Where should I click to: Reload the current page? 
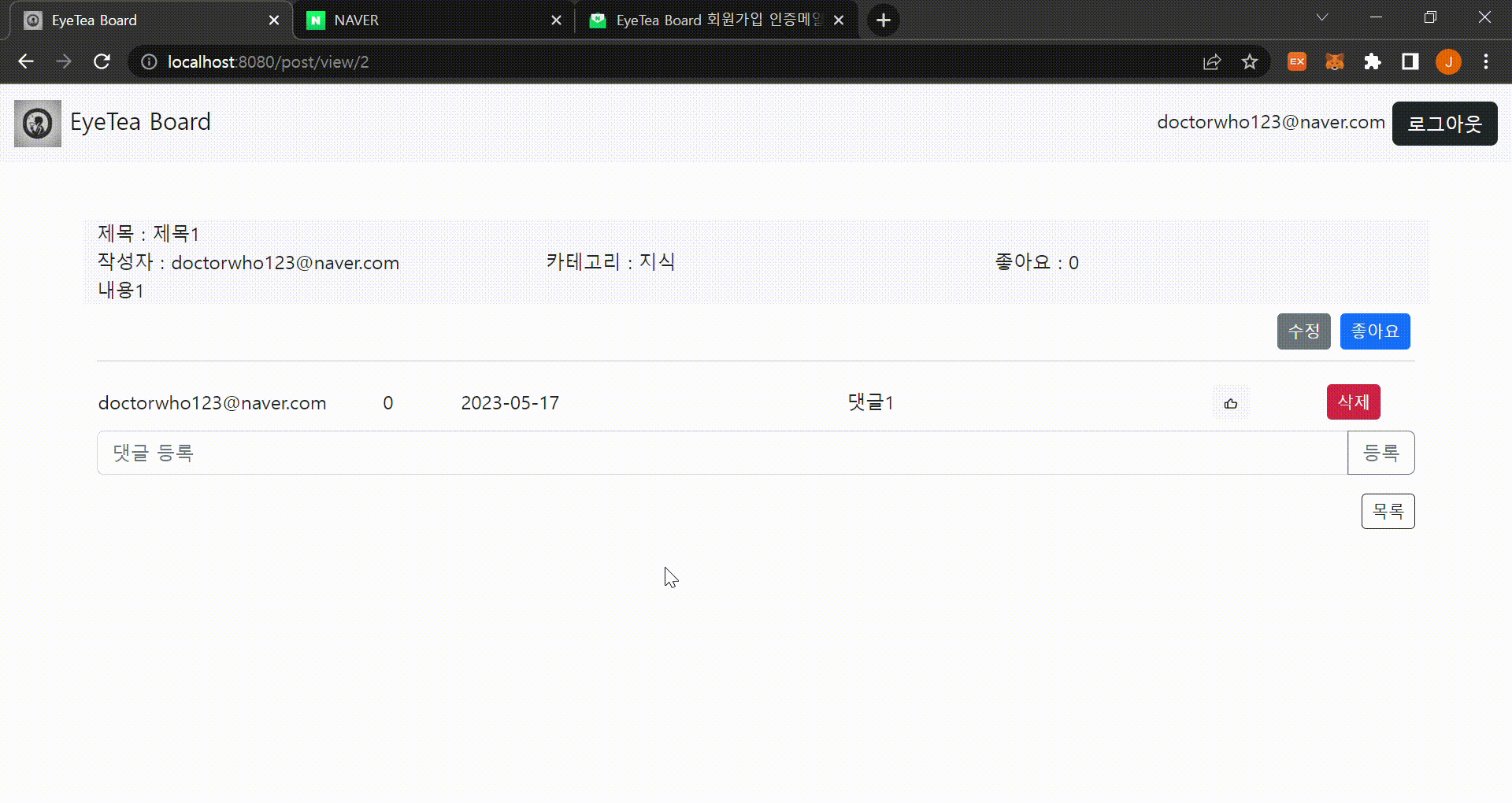102,61
